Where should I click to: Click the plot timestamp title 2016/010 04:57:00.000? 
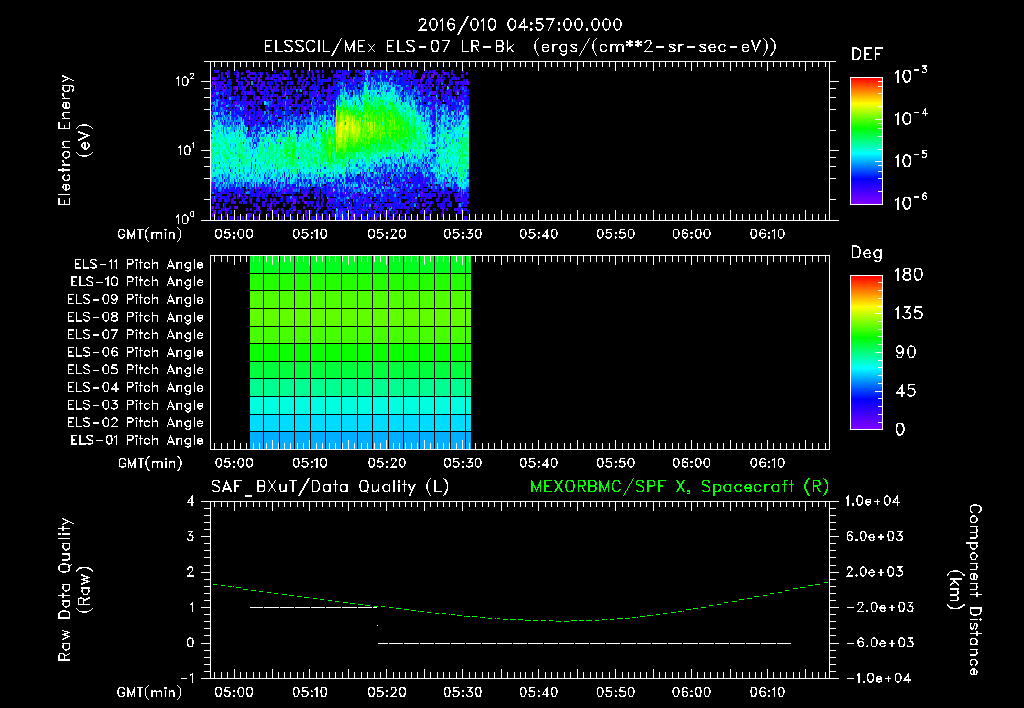coord(520,25)
